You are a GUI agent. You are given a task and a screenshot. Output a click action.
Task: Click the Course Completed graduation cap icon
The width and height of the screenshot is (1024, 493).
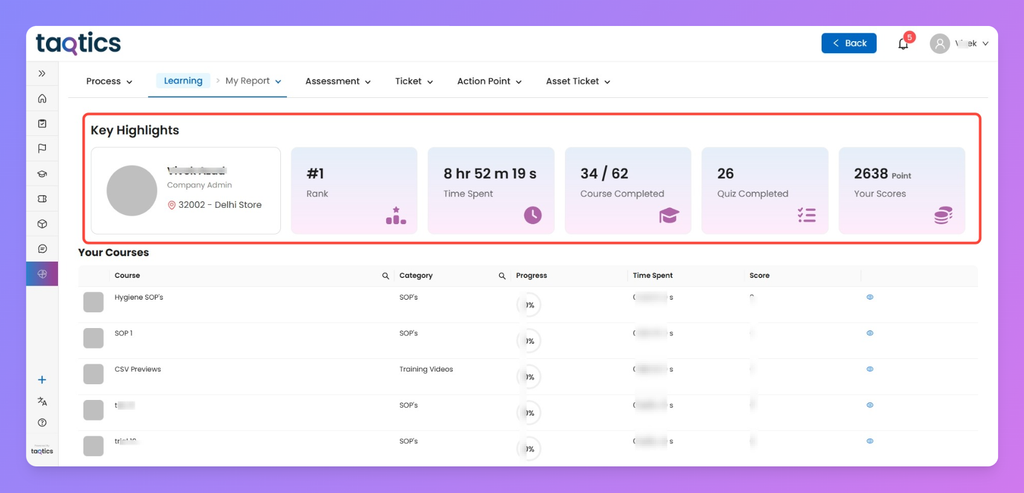pos(669,215)
